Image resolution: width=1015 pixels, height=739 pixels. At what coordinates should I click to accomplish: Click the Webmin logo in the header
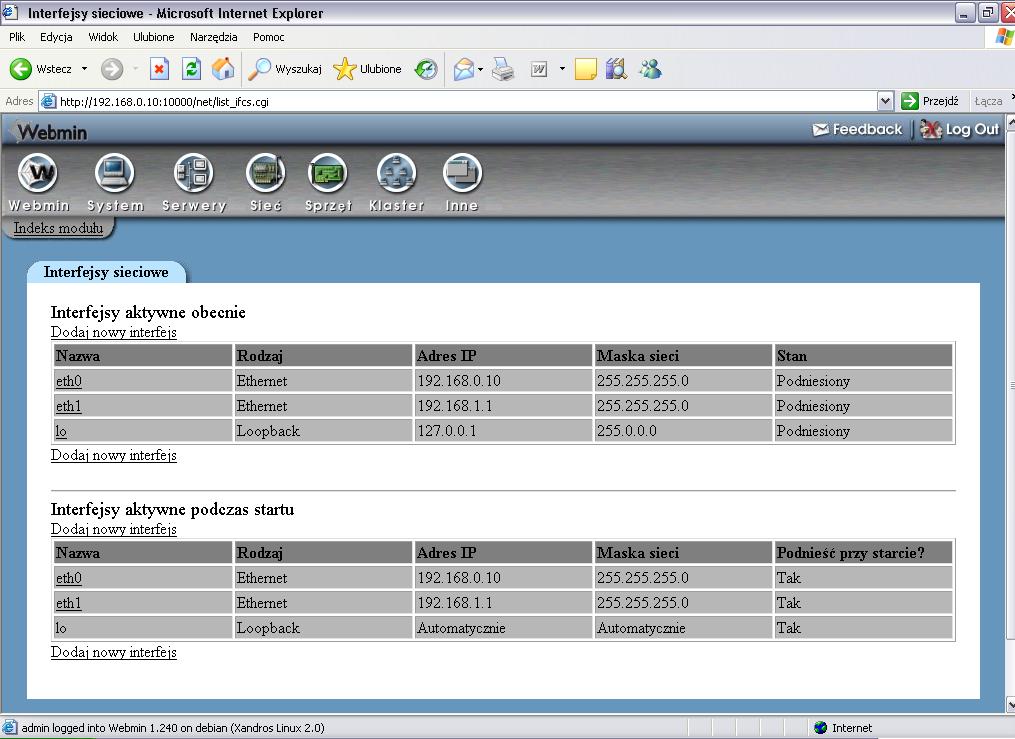50,132
